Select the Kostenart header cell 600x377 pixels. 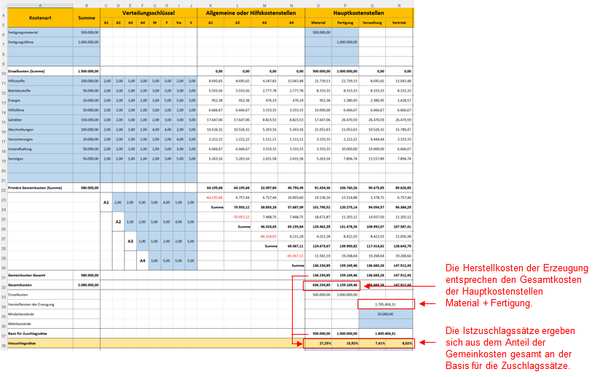click(x=40, y=18)
